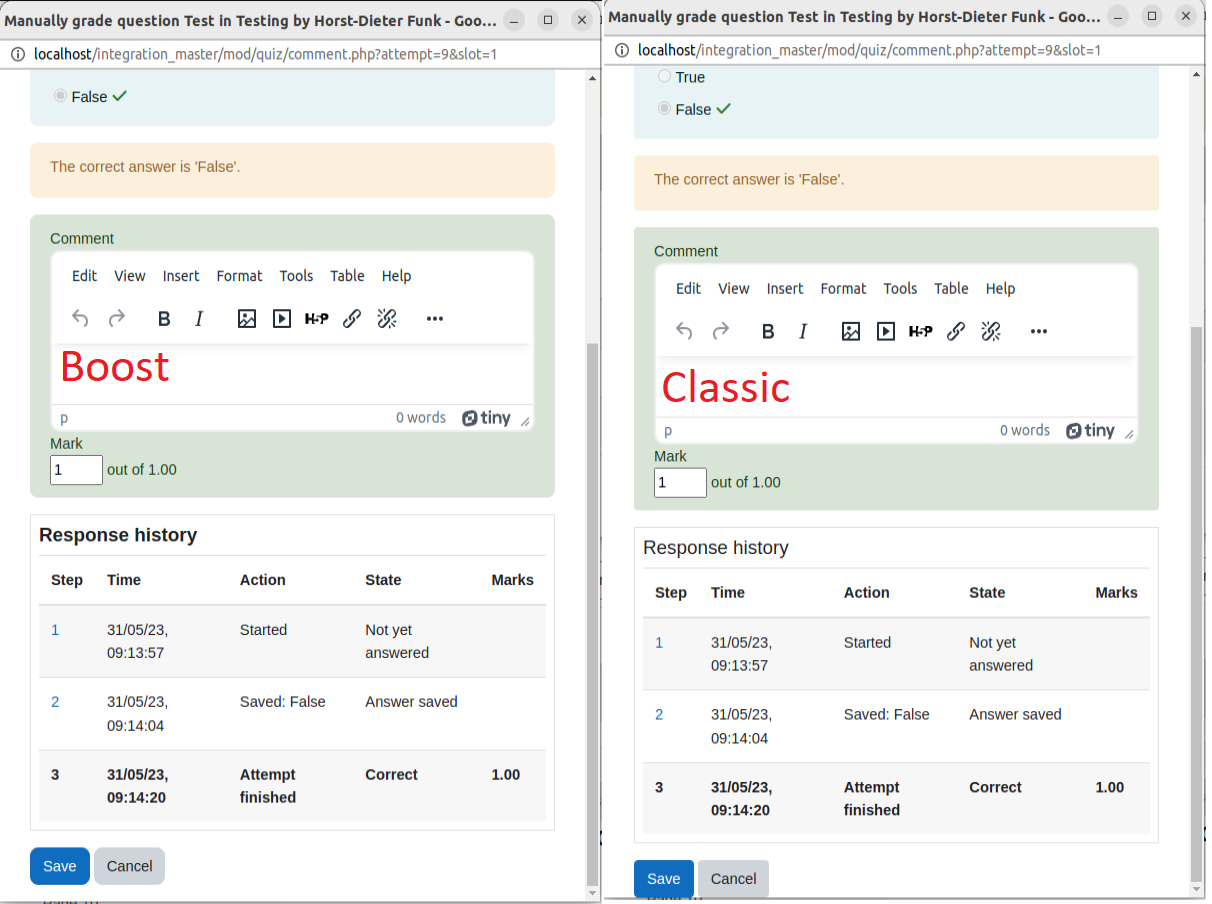Click vertical scrollbar in Classic window
This screenshot has width=1212, height=904.
(1196, 605)
